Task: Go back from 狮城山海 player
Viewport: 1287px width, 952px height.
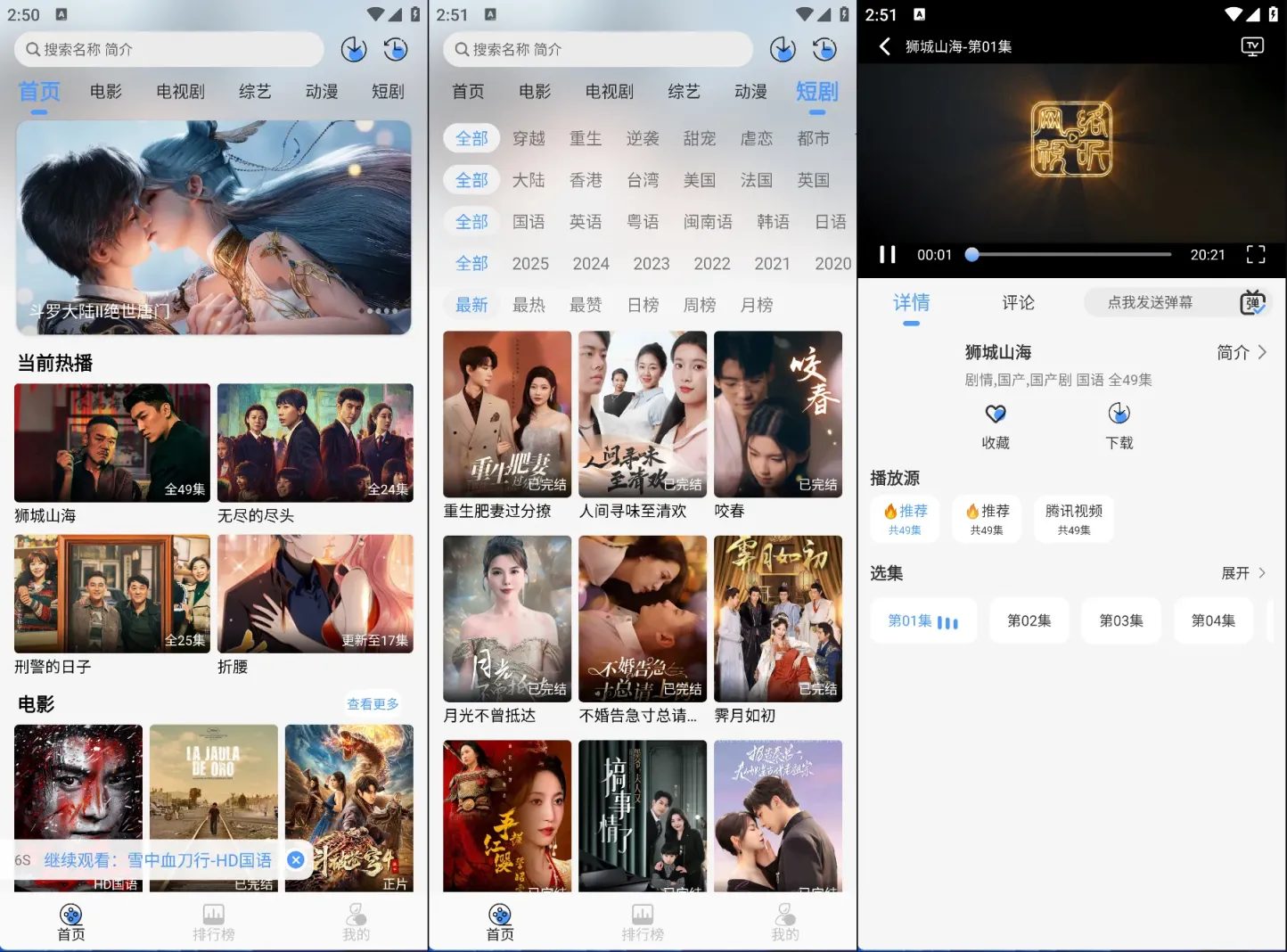Action: point(884,46)
